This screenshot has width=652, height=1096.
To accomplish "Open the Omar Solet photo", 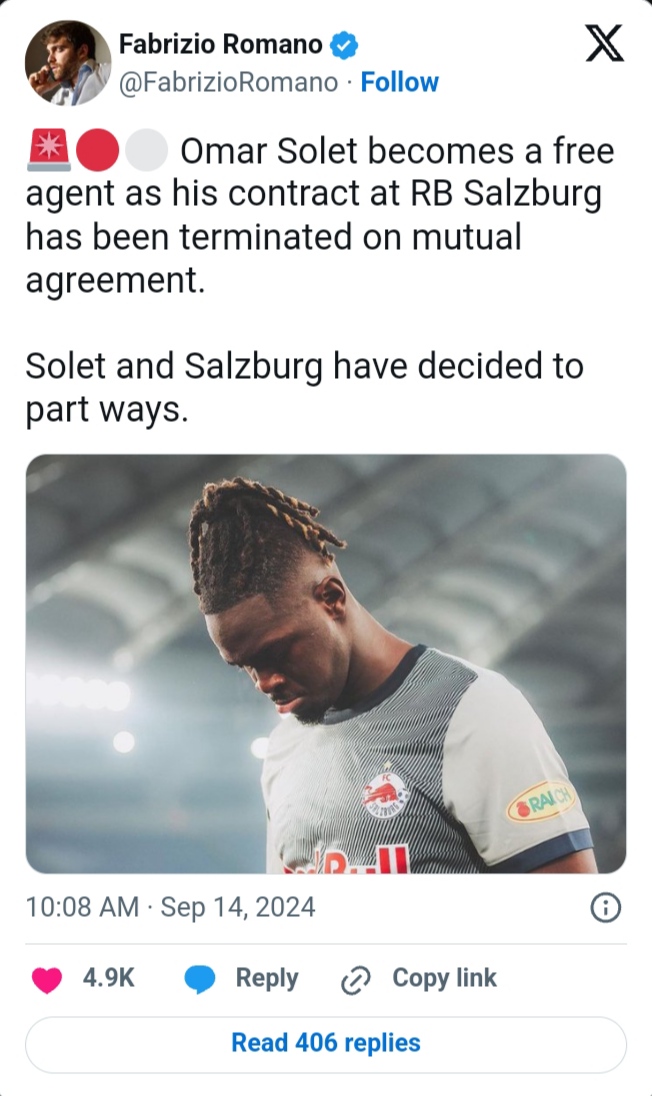I will [x=326, y=663].
